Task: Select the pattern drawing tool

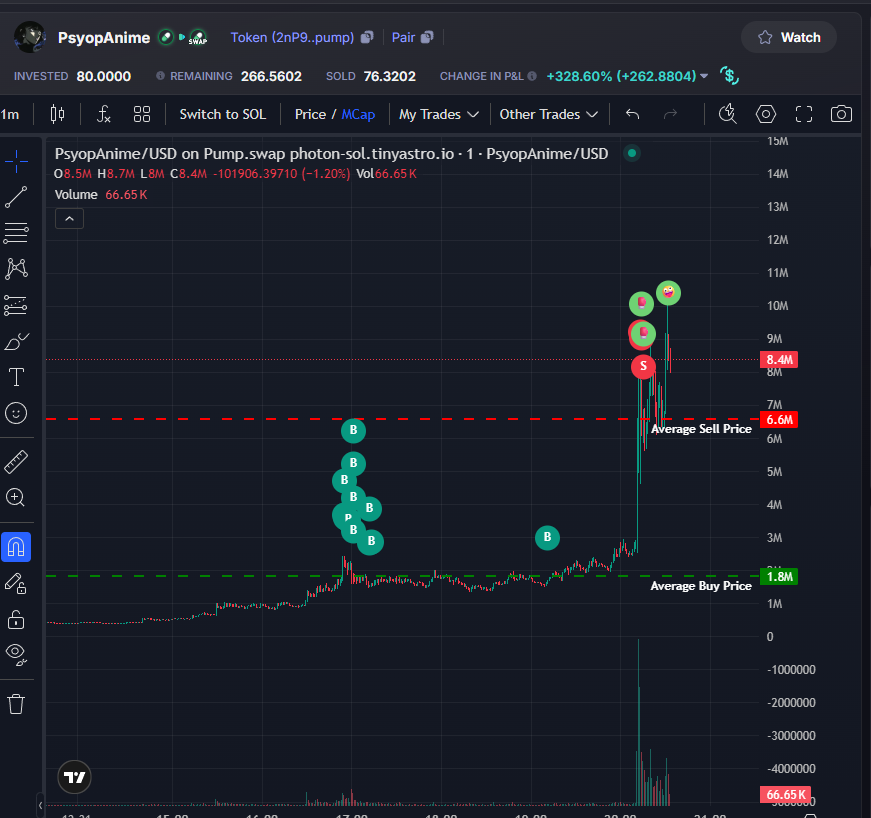Action: 16,269
